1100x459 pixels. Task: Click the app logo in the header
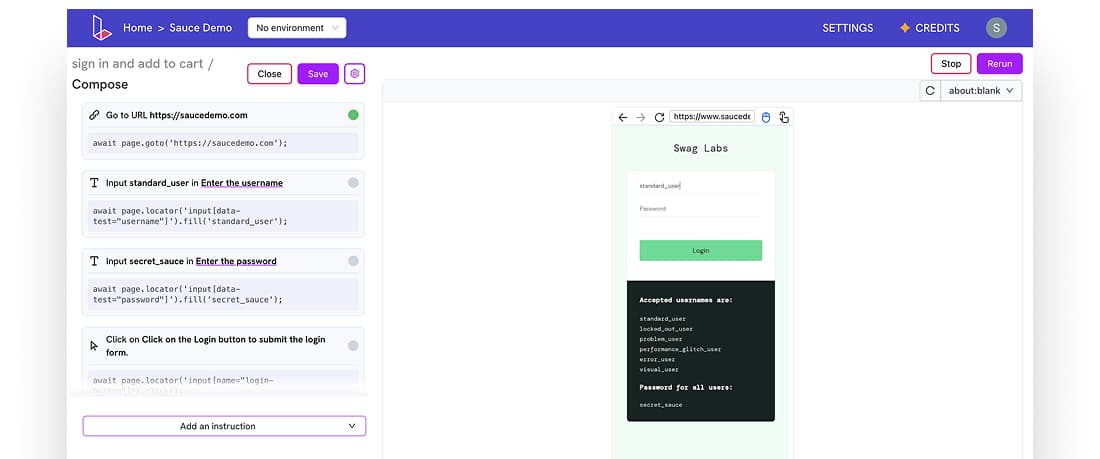point(100,28)
